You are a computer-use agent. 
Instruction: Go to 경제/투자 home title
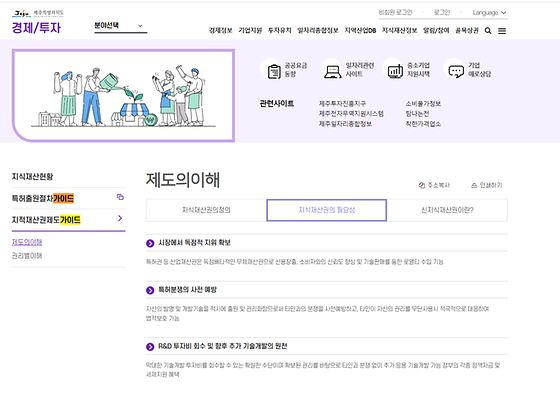(36, 27)
